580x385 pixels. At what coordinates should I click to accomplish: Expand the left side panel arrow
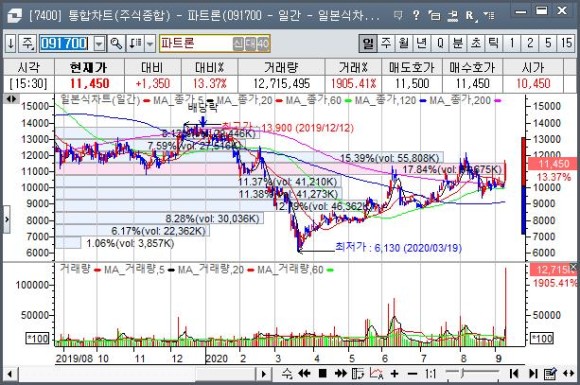7,219
